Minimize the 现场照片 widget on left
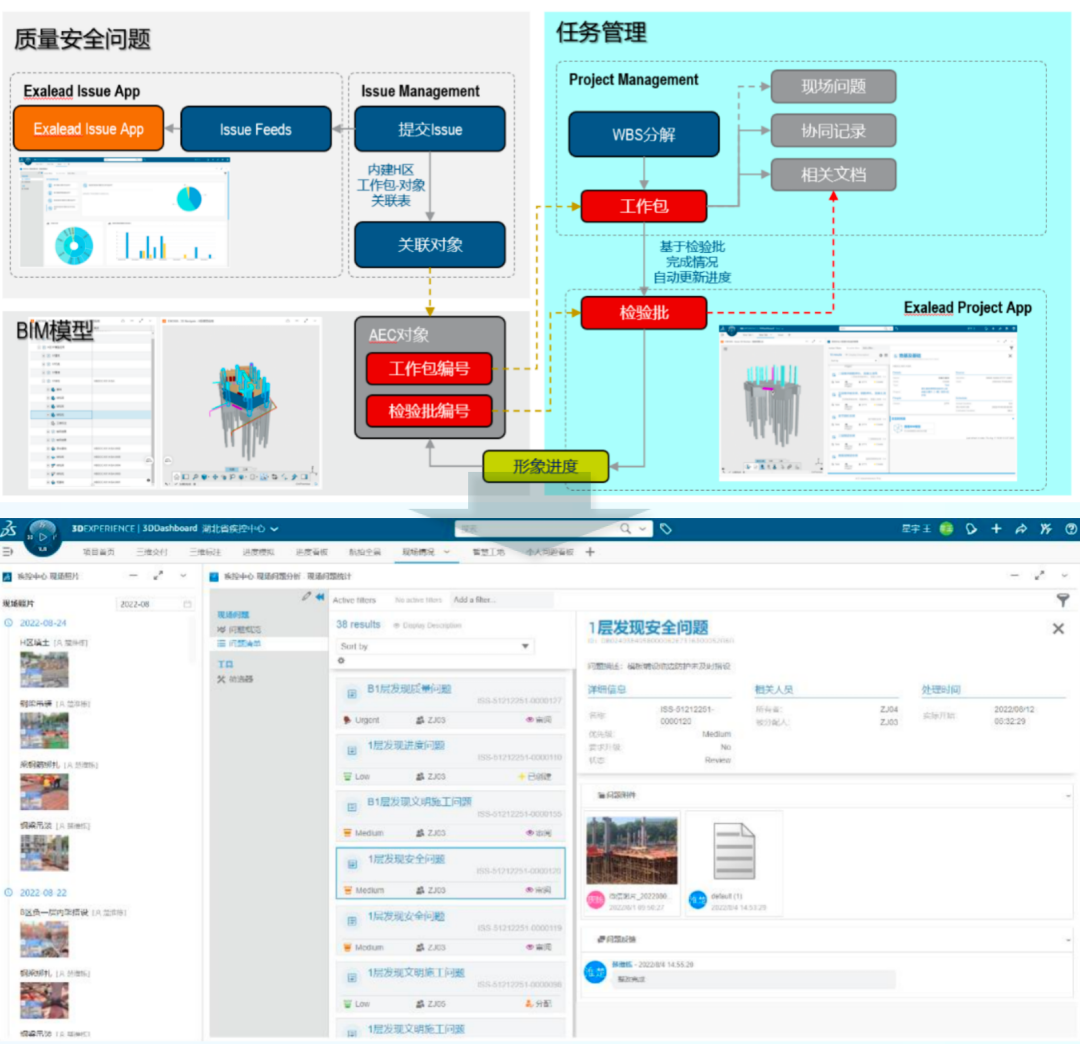This screenshot has width=1080, height=1044. (134, 576)
